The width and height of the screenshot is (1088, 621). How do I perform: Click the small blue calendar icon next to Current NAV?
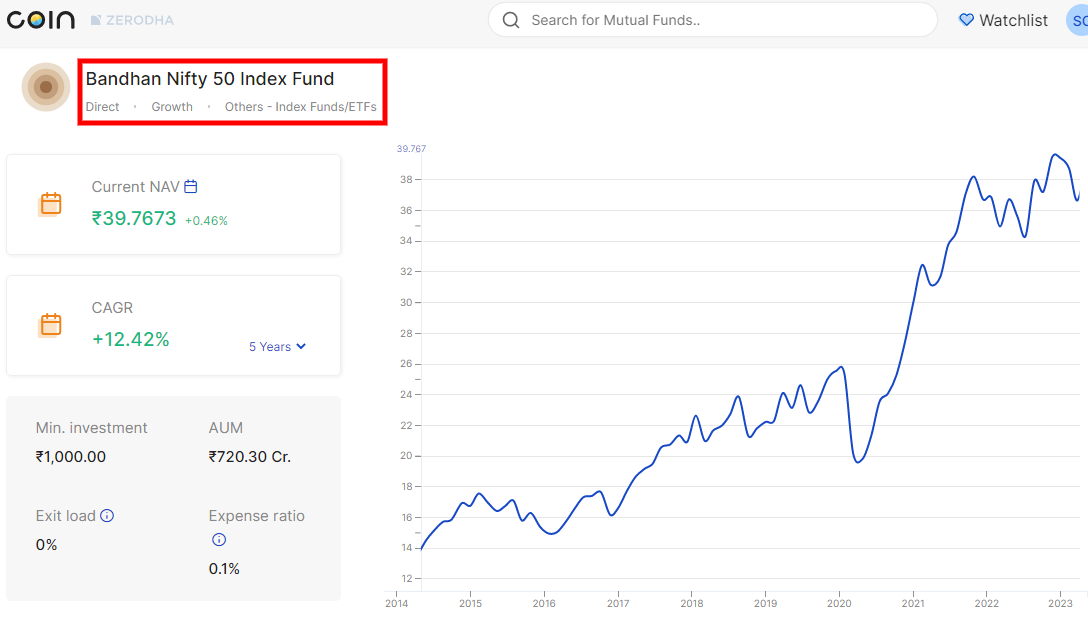pos(190,186)
